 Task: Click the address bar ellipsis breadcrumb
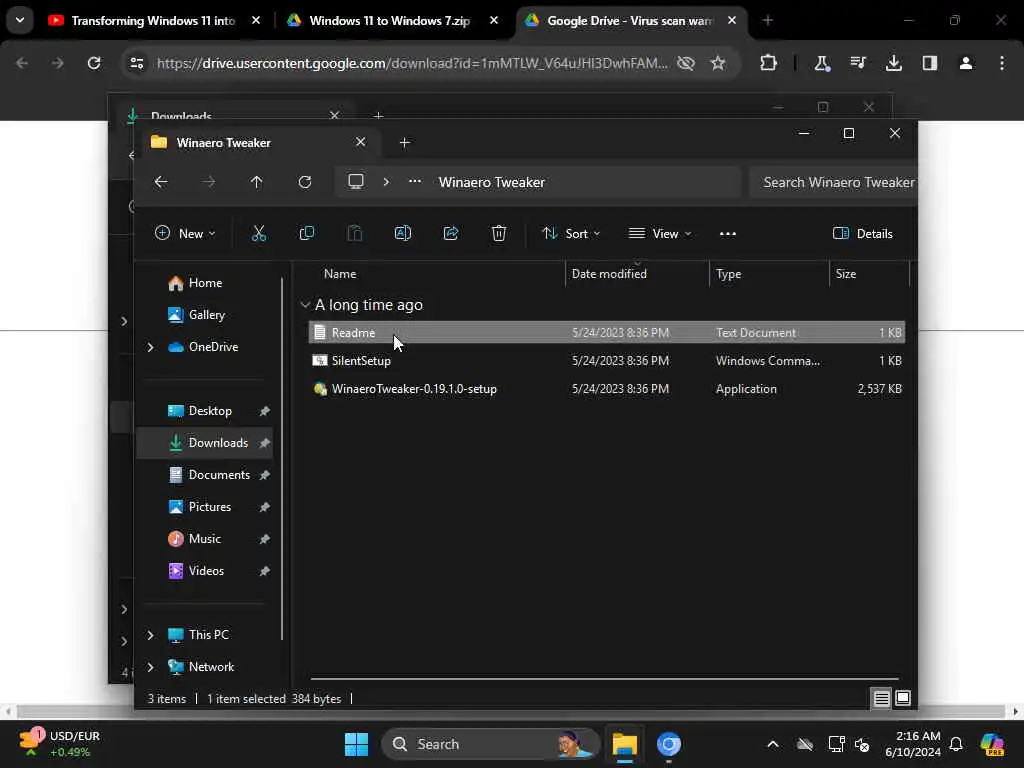click(x=415, y=182)
